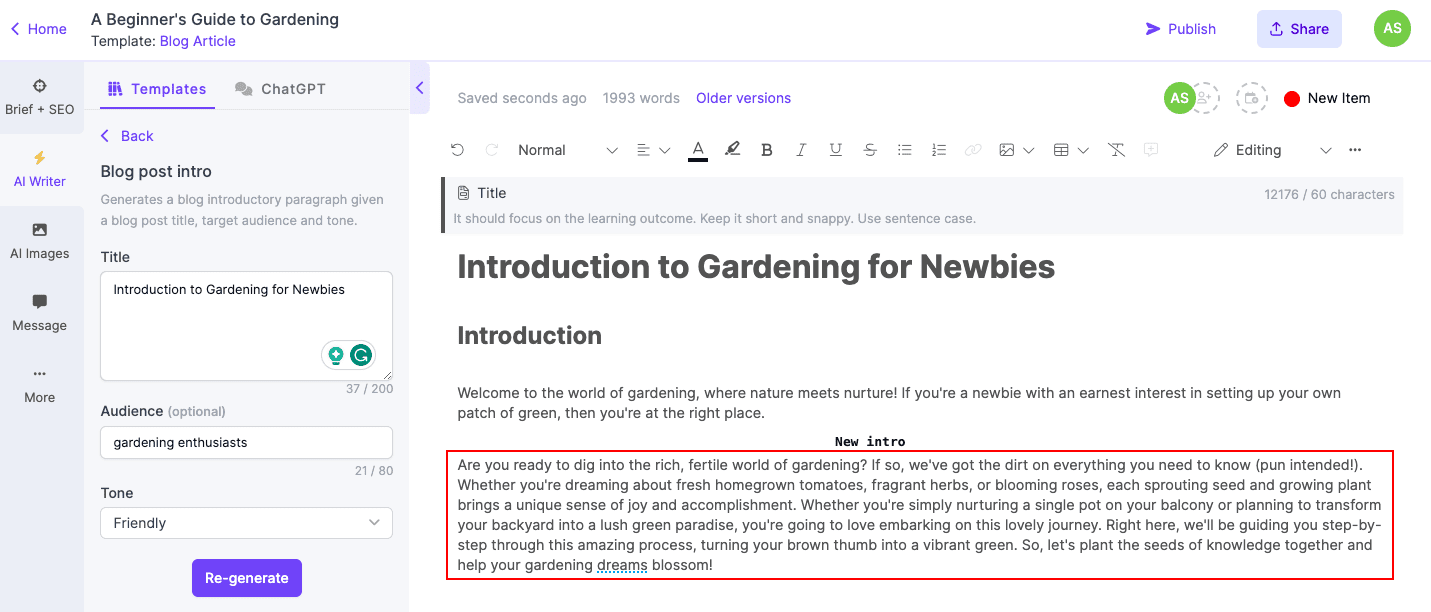Undo the last edit
Image resolution: width=1431 pixels, height=612 pixels.
(x=457, y=150)
